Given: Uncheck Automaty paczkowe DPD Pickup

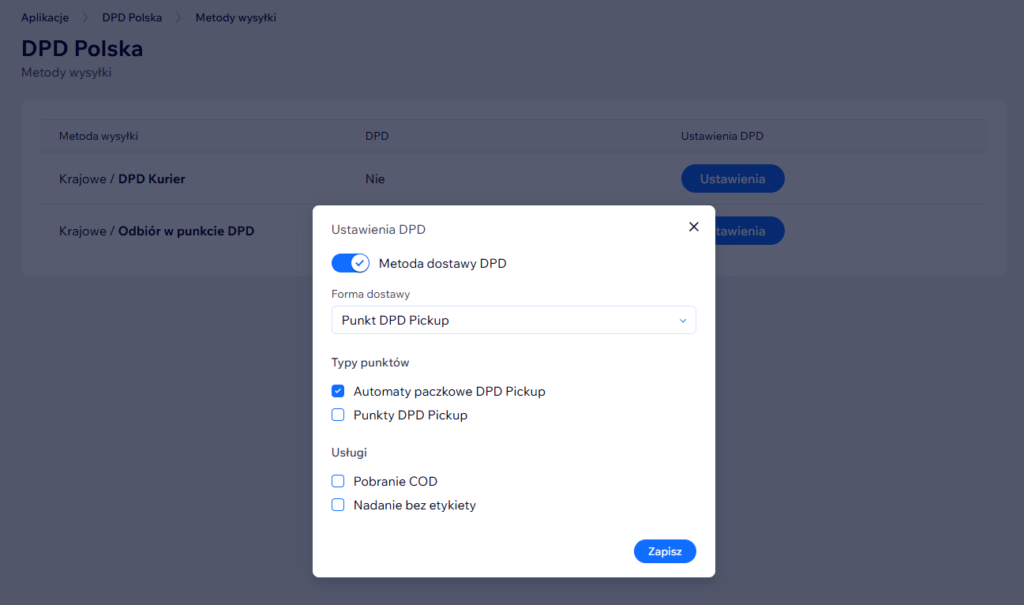Looking at the screenshot, I should (338, 391).
